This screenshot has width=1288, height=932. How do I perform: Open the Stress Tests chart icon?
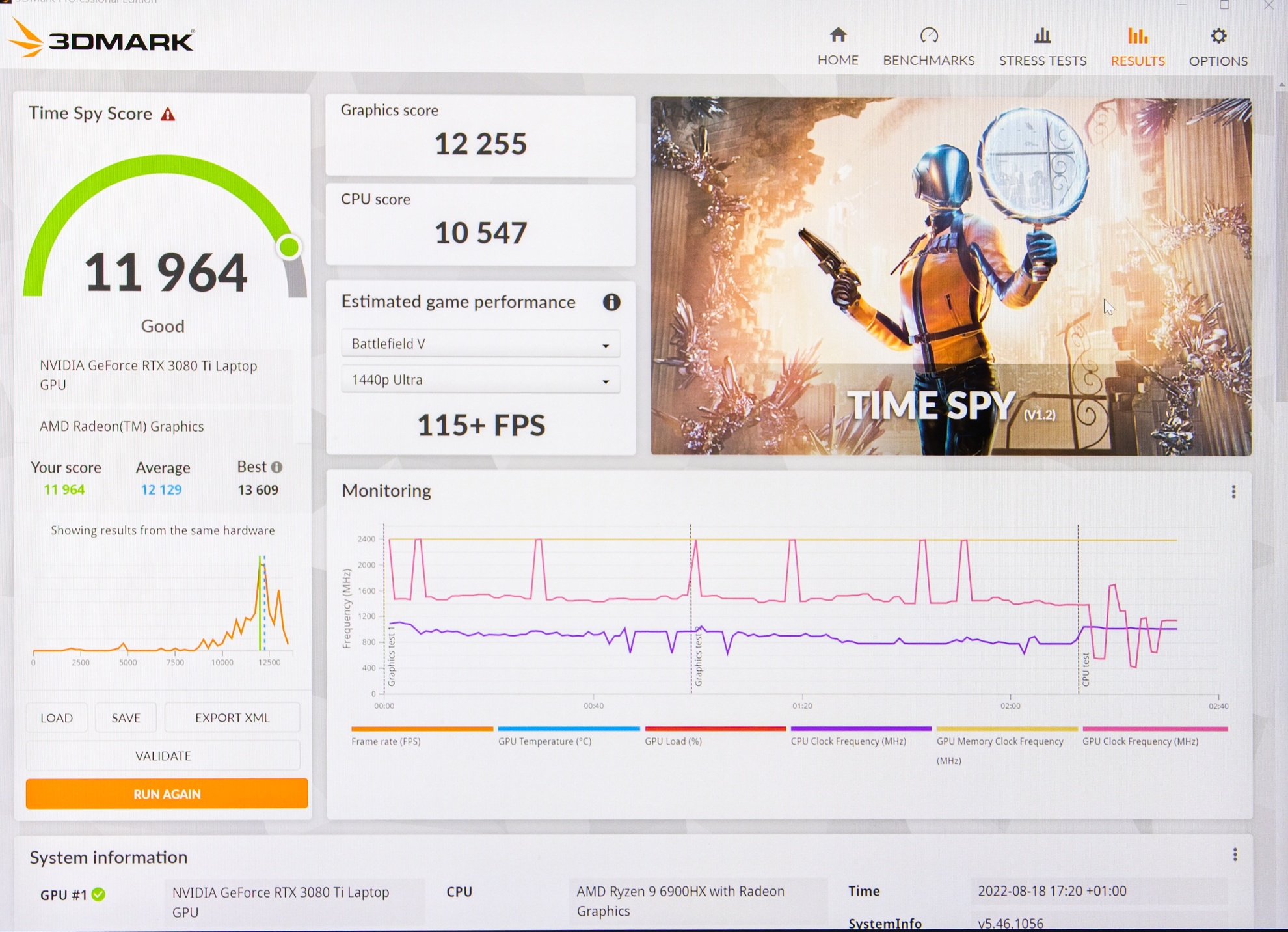point(1042,35)
